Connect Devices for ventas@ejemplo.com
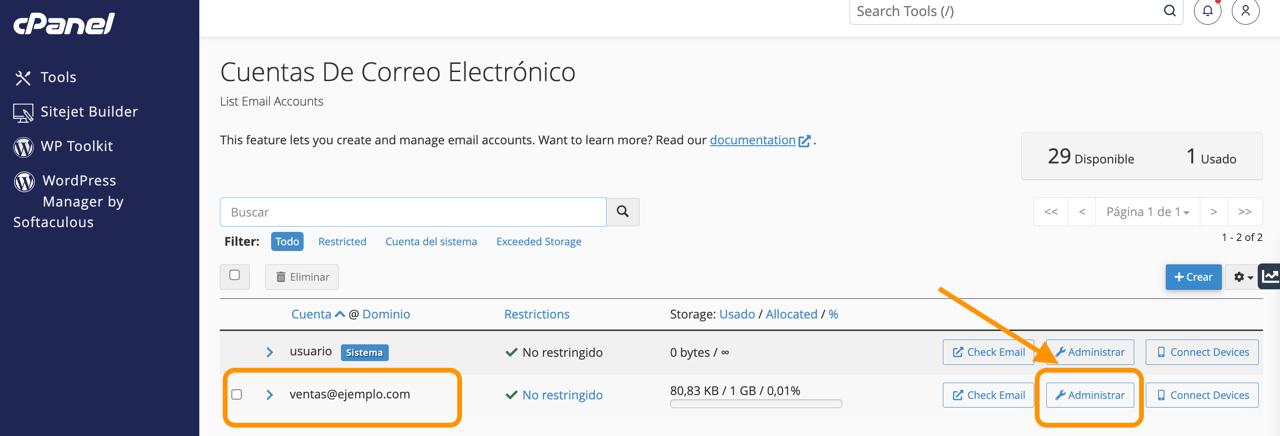 (x=1202, y=395)
